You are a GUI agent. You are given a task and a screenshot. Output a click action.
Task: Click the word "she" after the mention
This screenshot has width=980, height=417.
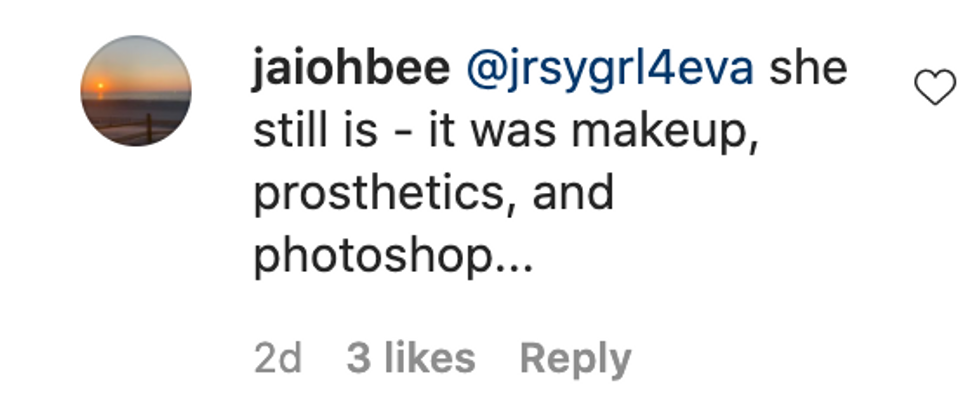[808, 69]
